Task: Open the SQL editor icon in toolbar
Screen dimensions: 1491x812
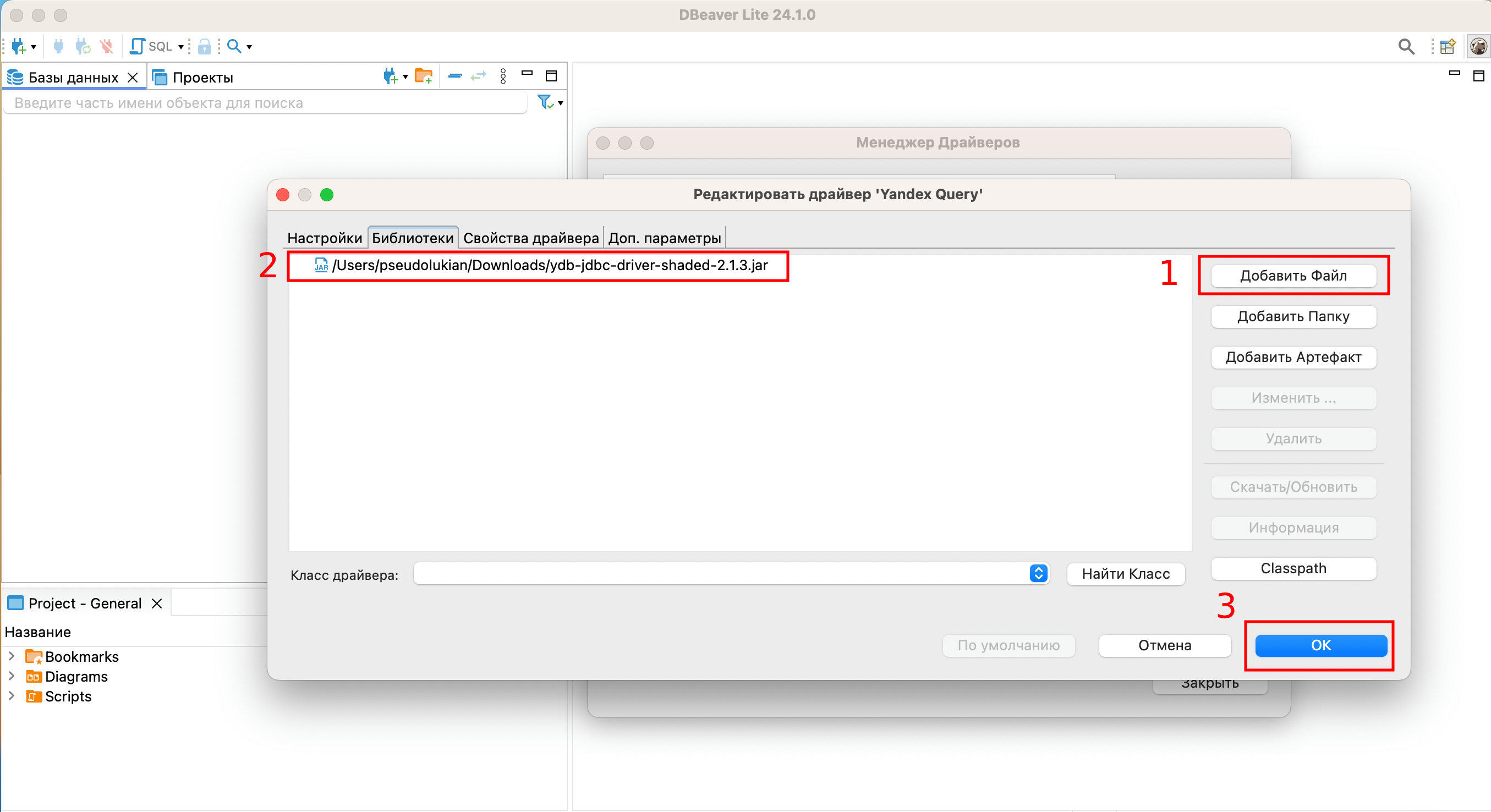Action: tap(138, 46)
